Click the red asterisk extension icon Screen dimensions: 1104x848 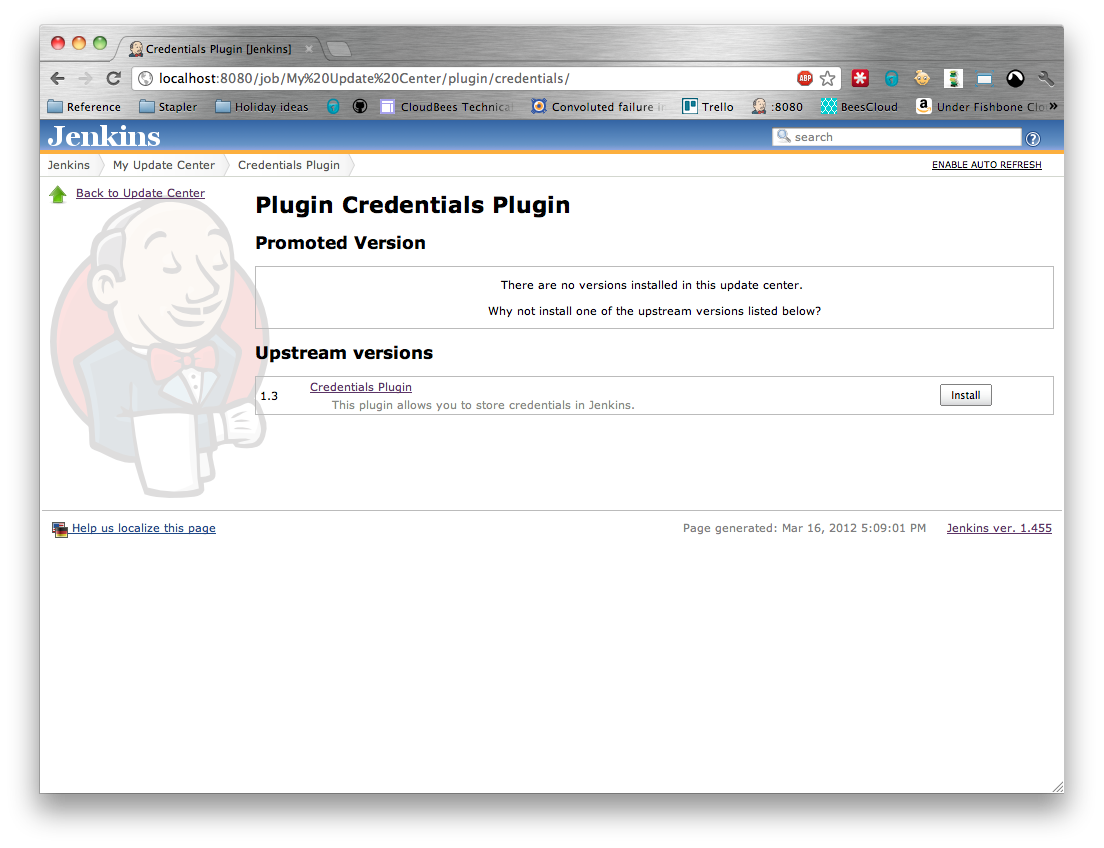click(860, 78)
